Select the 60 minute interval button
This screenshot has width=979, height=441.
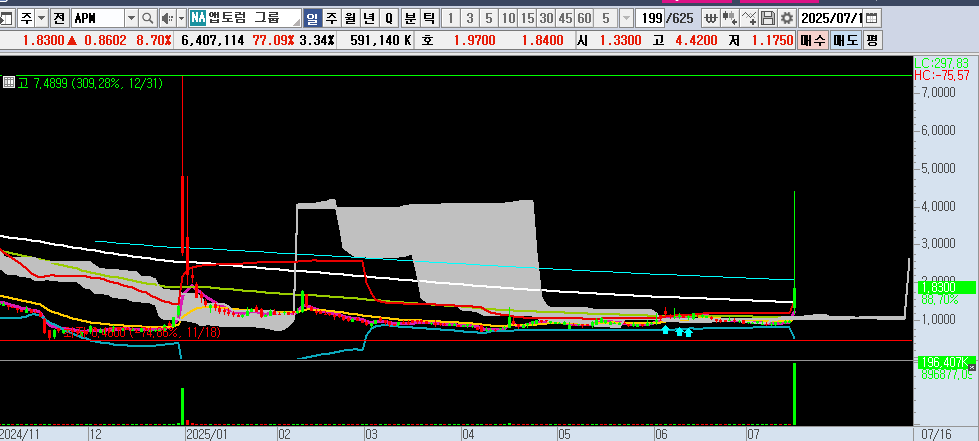tap(584, 18)
